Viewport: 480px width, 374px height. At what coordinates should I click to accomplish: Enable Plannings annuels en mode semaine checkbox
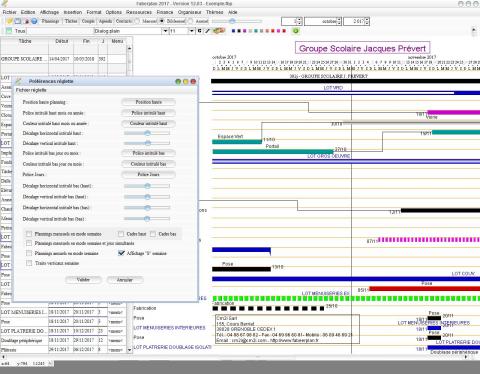coord(29,253)
